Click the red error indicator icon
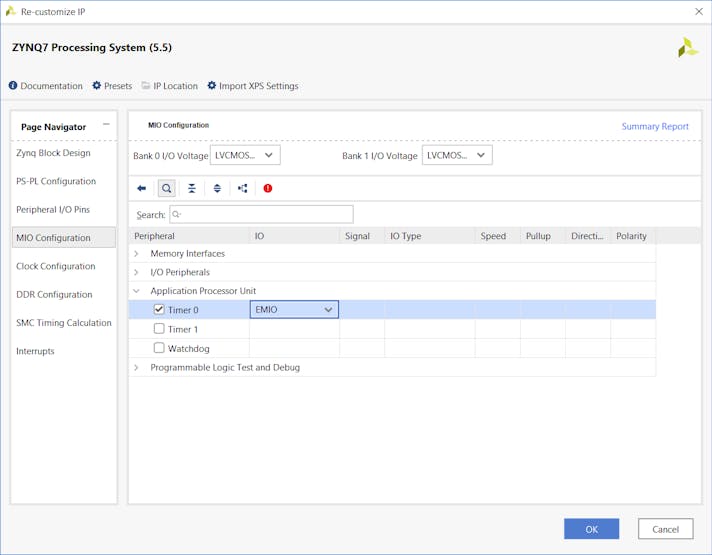This screenshot has width=712, height=555. click(x=268, y=188)
